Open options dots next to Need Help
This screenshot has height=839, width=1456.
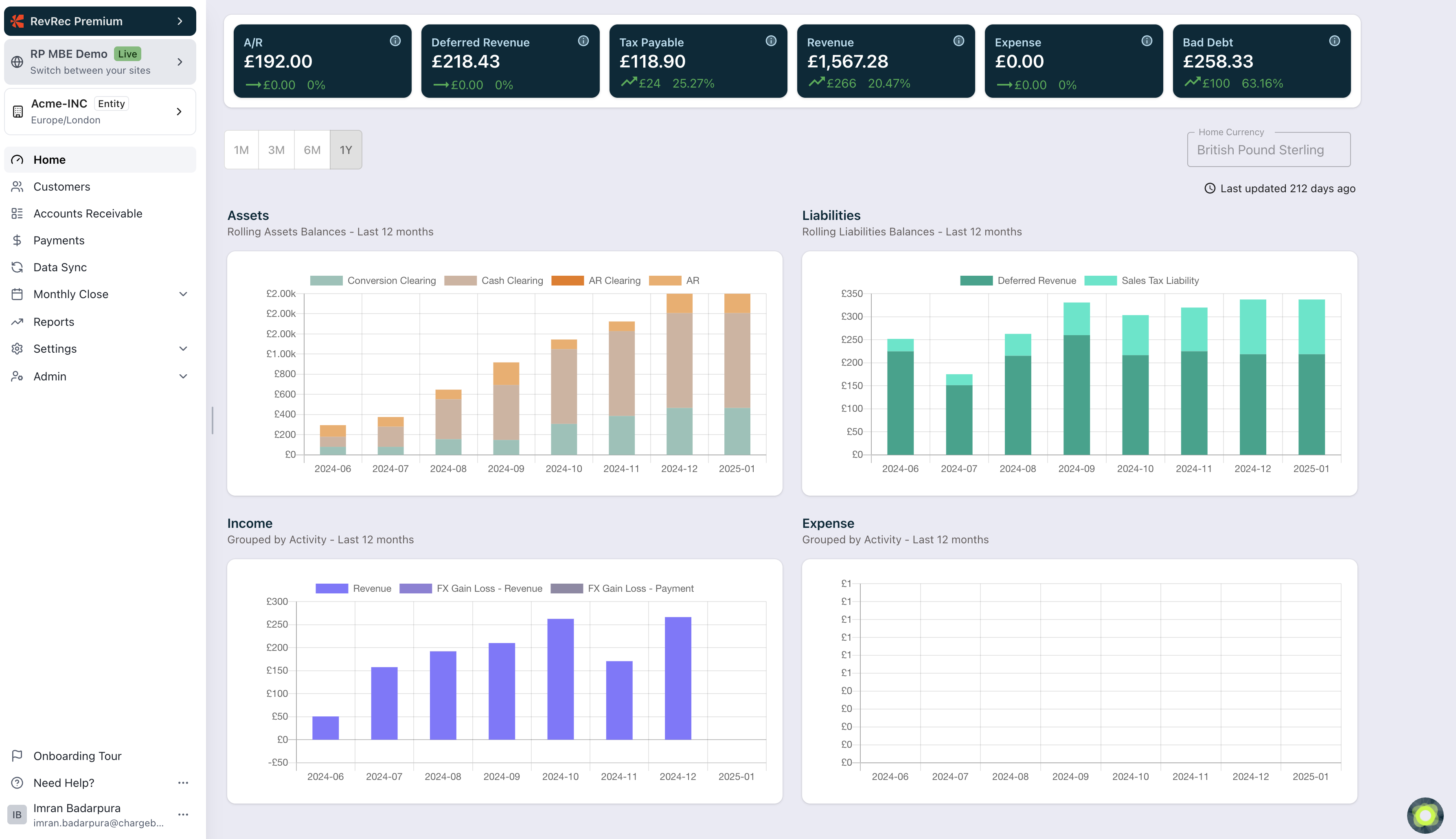coord(183,782)
